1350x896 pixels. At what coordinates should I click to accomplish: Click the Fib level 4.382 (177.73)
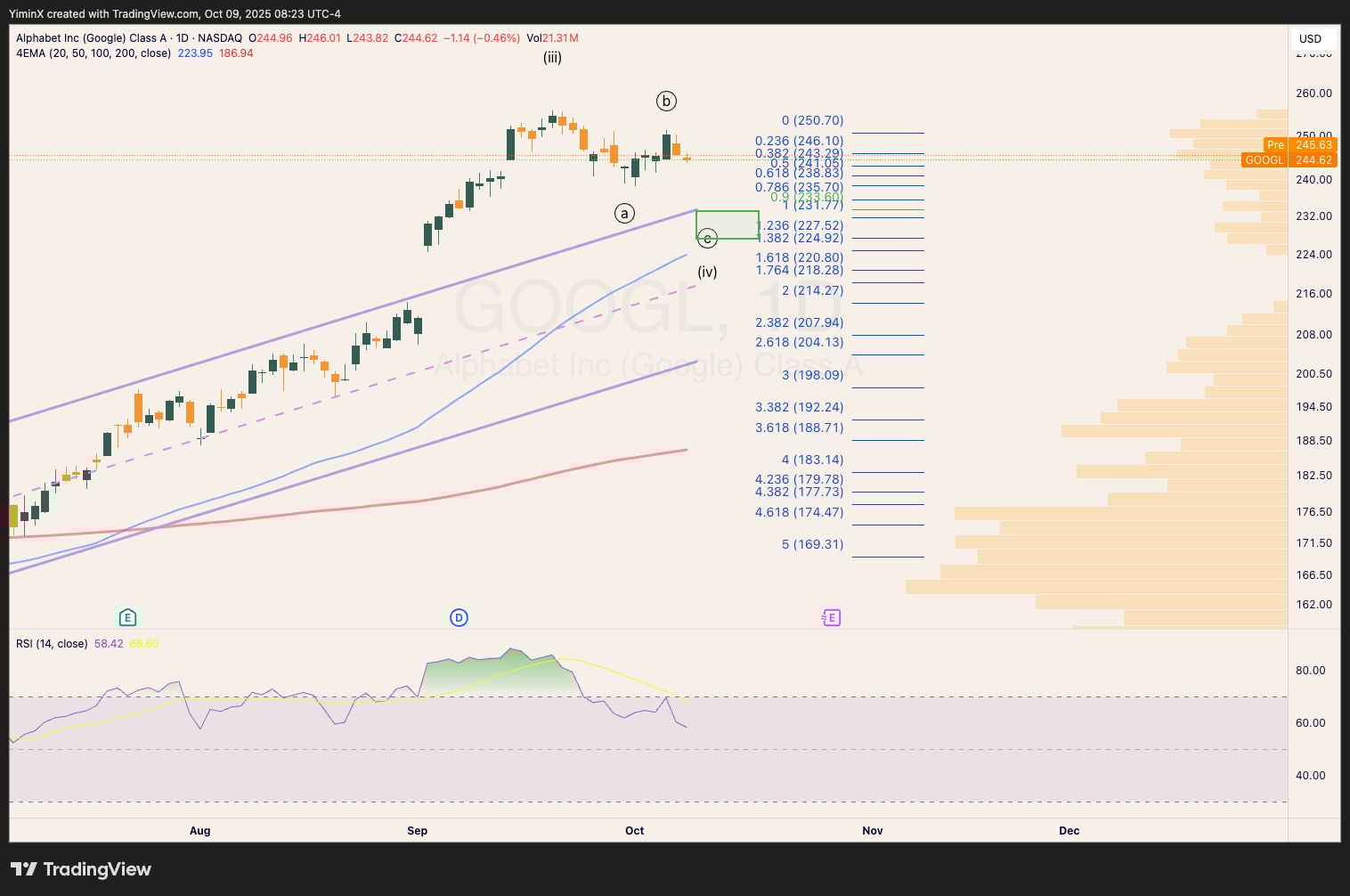pos(799,492)
